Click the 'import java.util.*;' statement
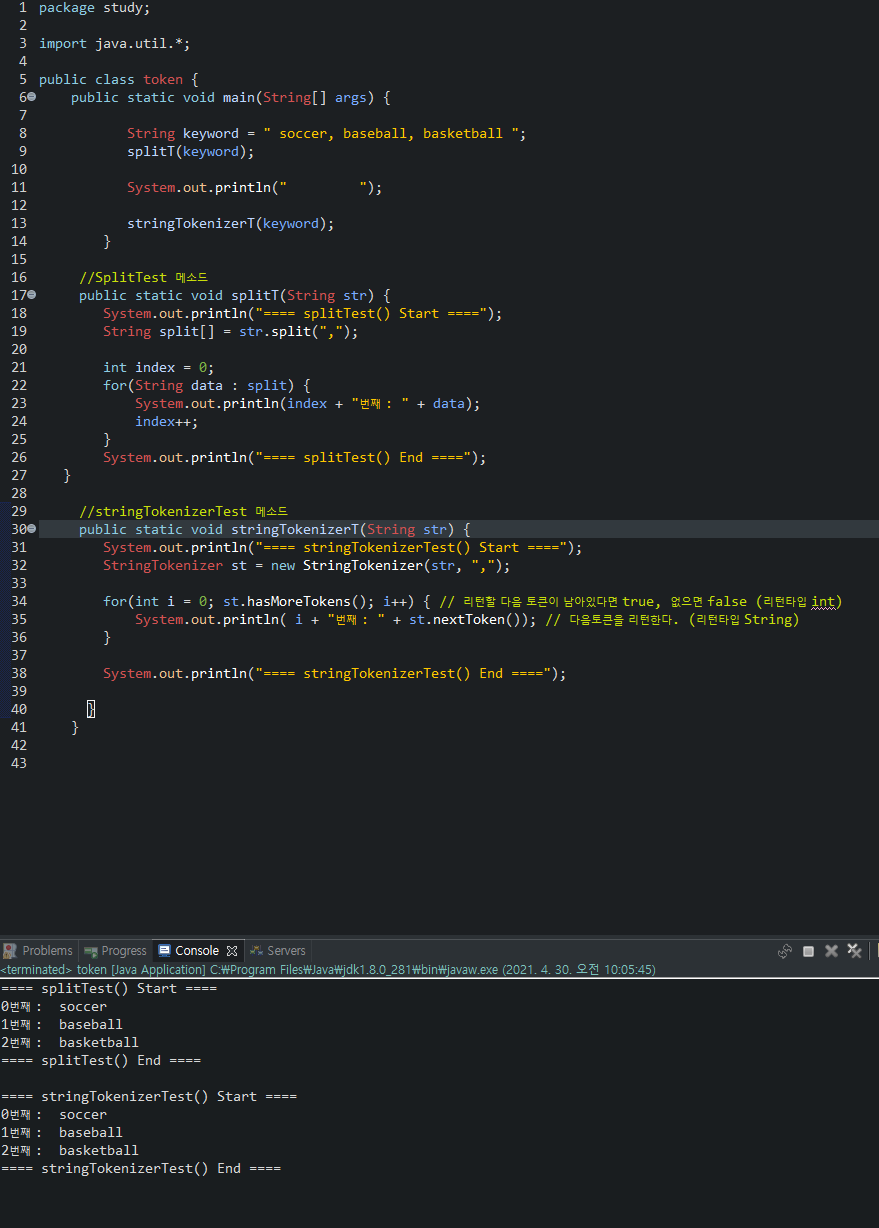 pos(115,44)
